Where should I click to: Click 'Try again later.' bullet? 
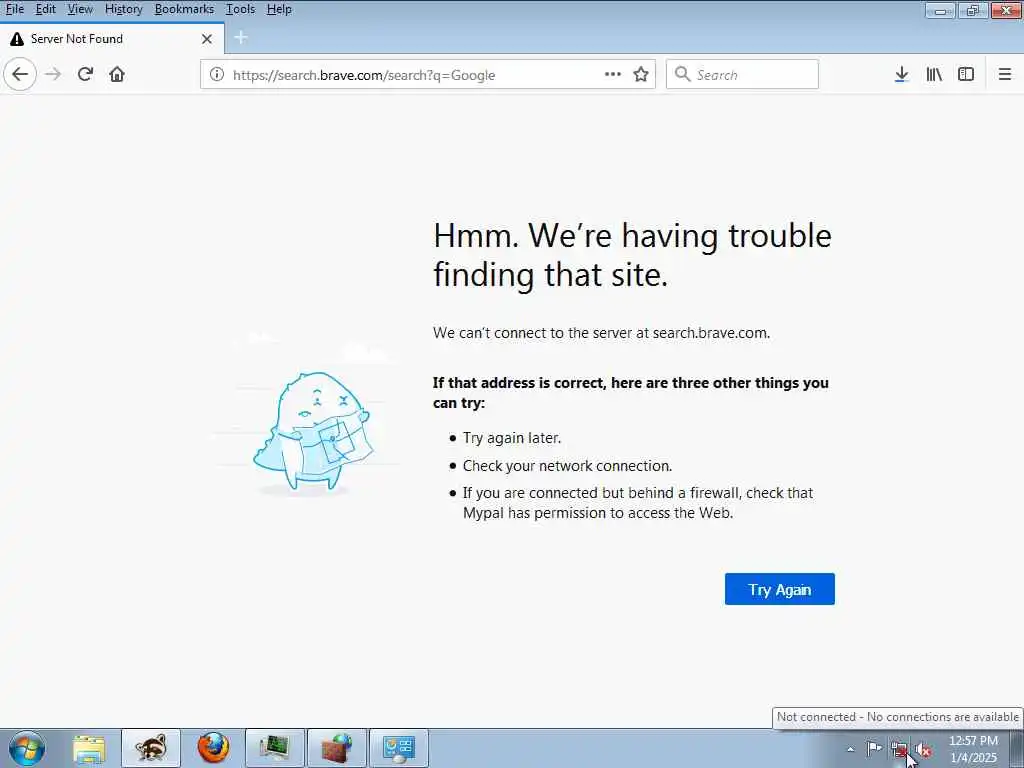pyautogui.click(x=512, y=438)
